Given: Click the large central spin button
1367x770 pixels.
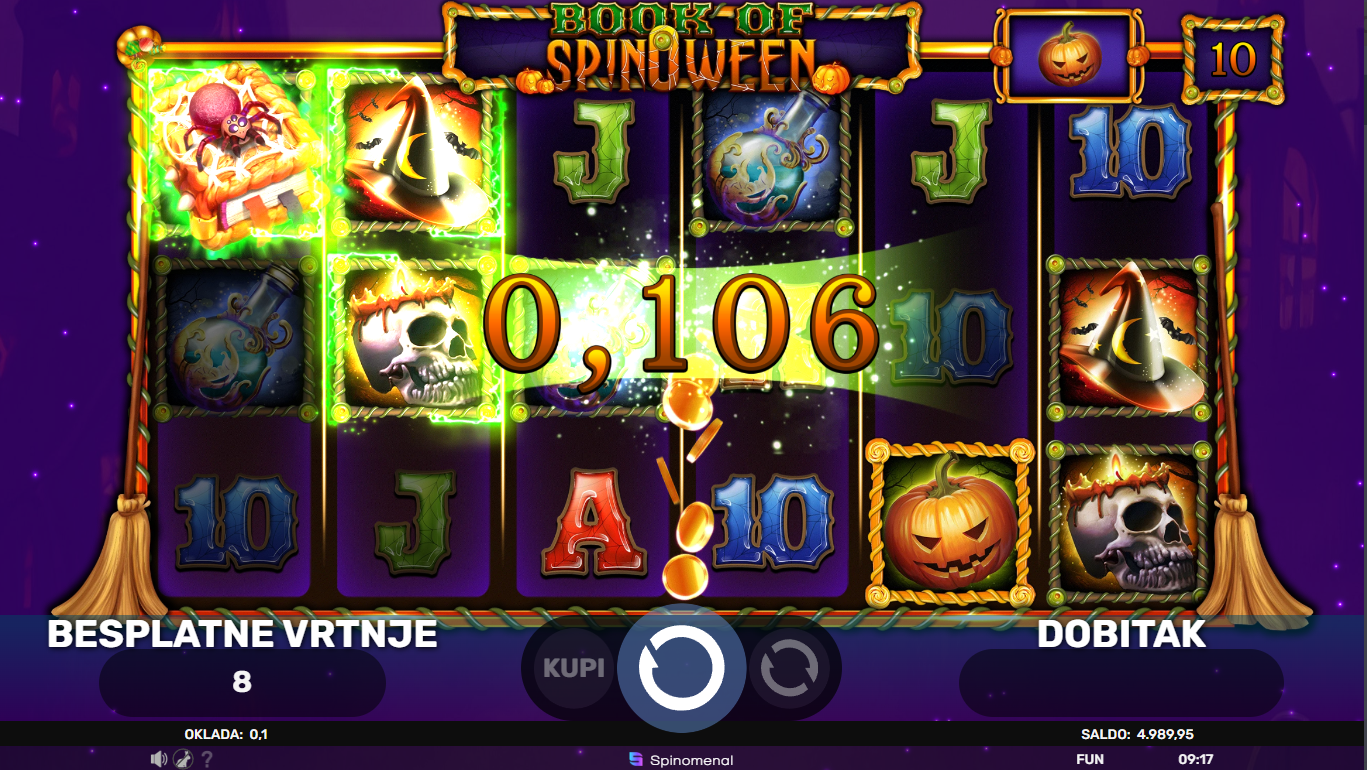Looking at the screenshot, I should point(681,669).
